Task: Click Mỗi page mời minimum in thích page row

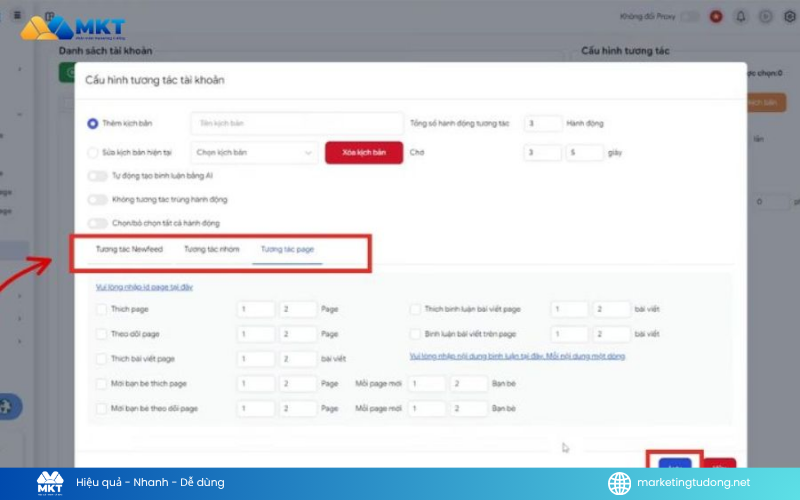Action: (427, 384)
